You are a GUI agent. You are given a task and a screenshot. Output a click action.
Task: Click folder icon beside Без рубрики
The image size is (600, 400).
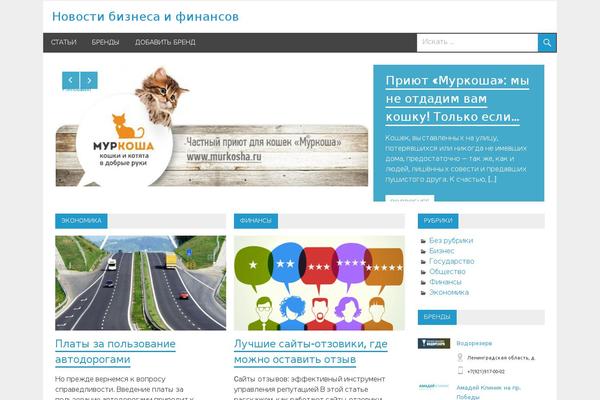pyautogui.click(x=423, y=241)
